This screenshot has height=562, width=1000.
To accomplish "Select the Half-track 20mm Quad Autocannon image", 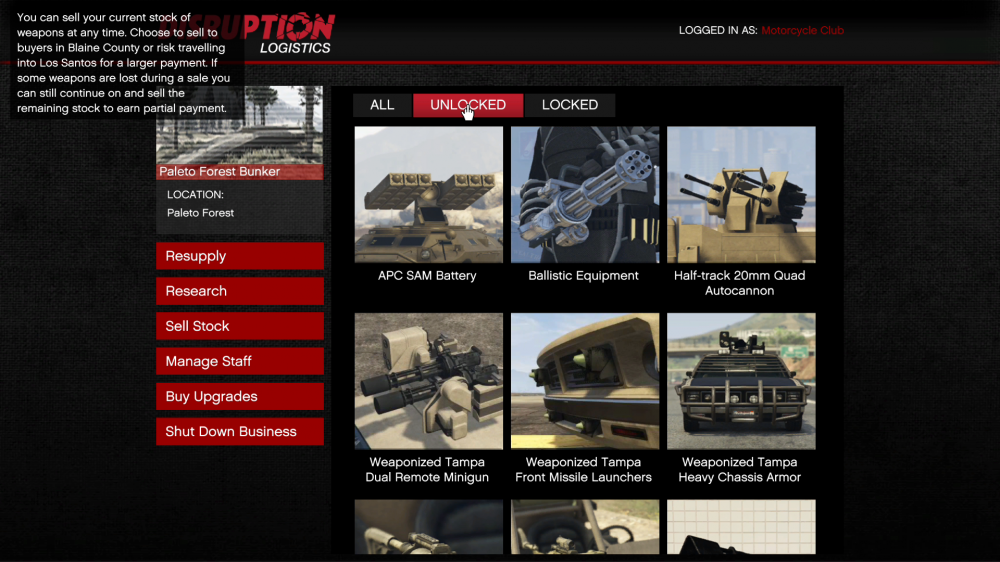I will [741, 195].
